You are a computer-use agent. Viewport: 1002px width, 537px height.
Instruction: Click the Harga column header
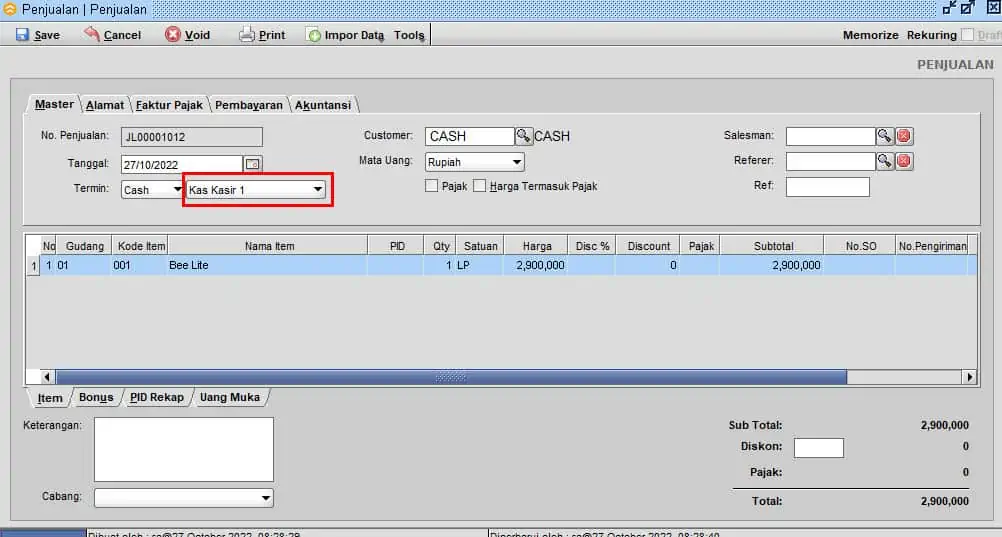tap(536, 245)
